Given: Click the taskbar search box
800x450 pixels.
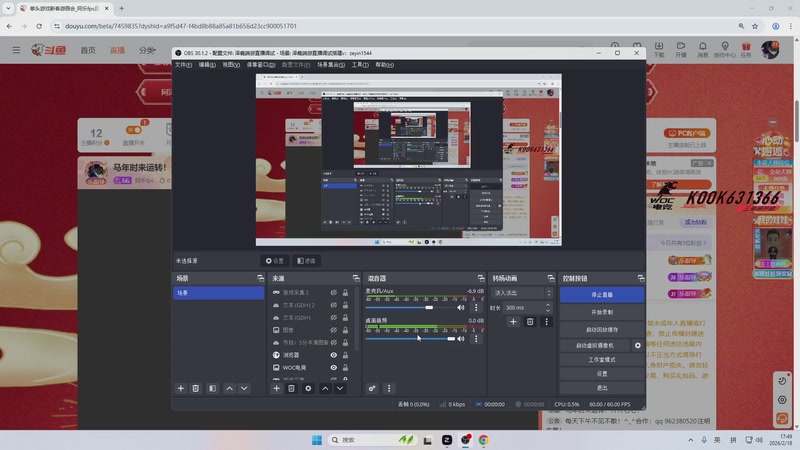Looking at the screenshot, I should coord(371,440).
